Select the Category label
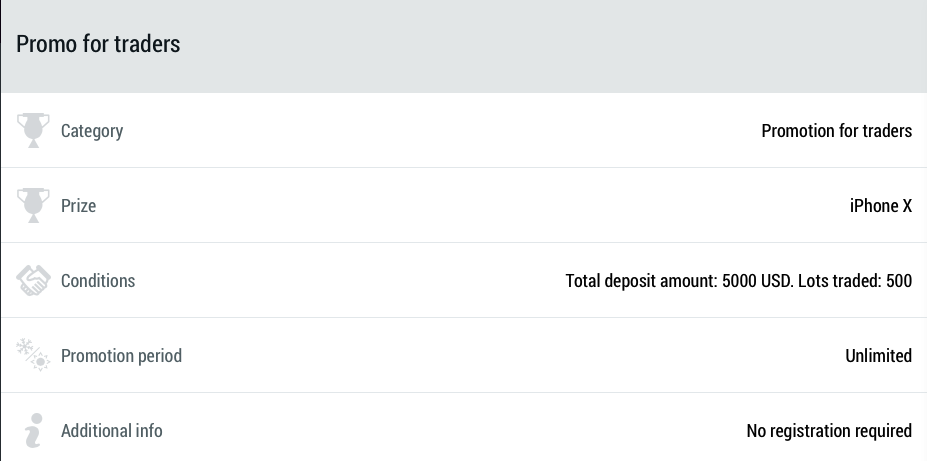927x461 pixels. point(92,131)
